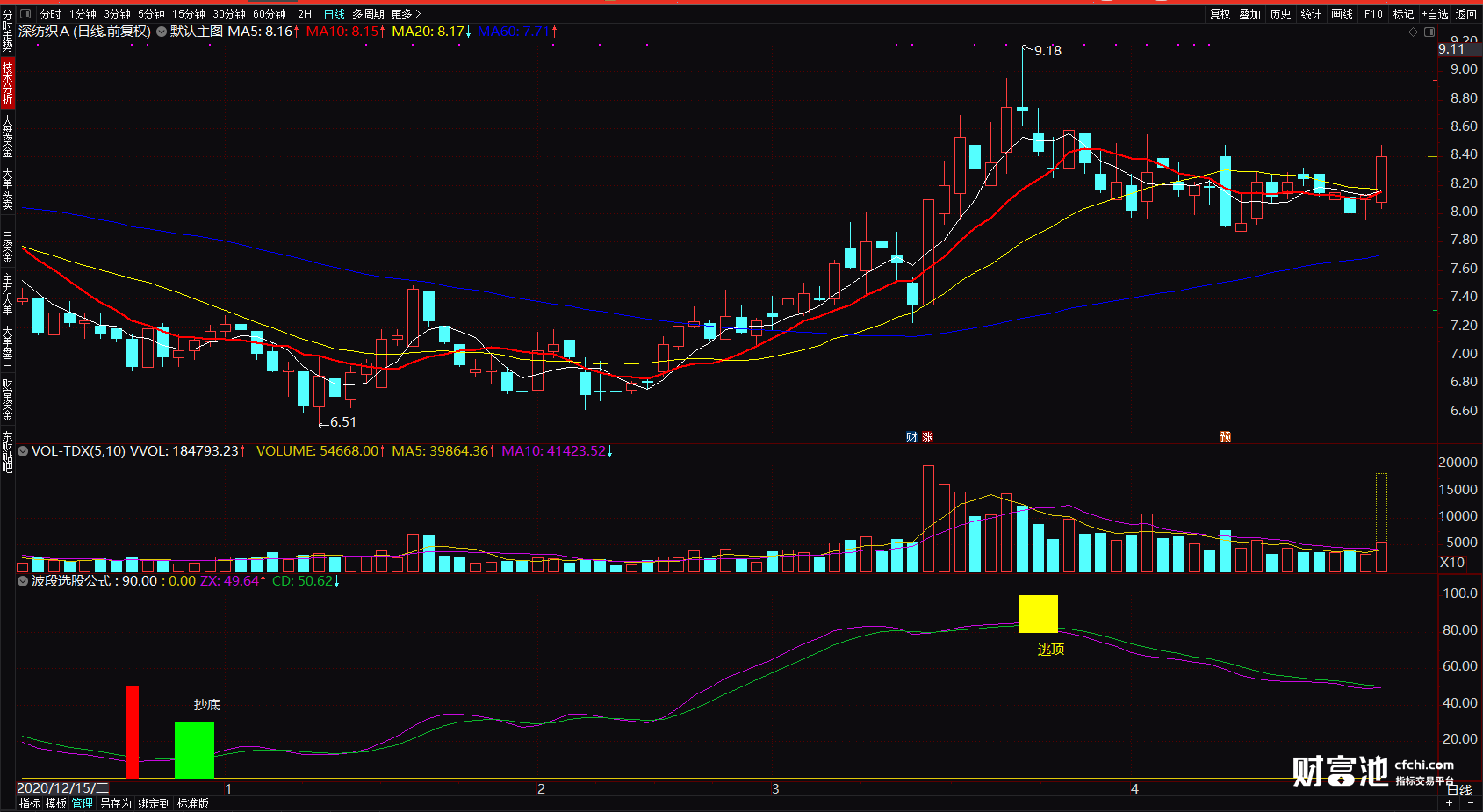Click the MA5: 8.16 readout
Screen dimensions: 1483x812
[x=263, y=32]
